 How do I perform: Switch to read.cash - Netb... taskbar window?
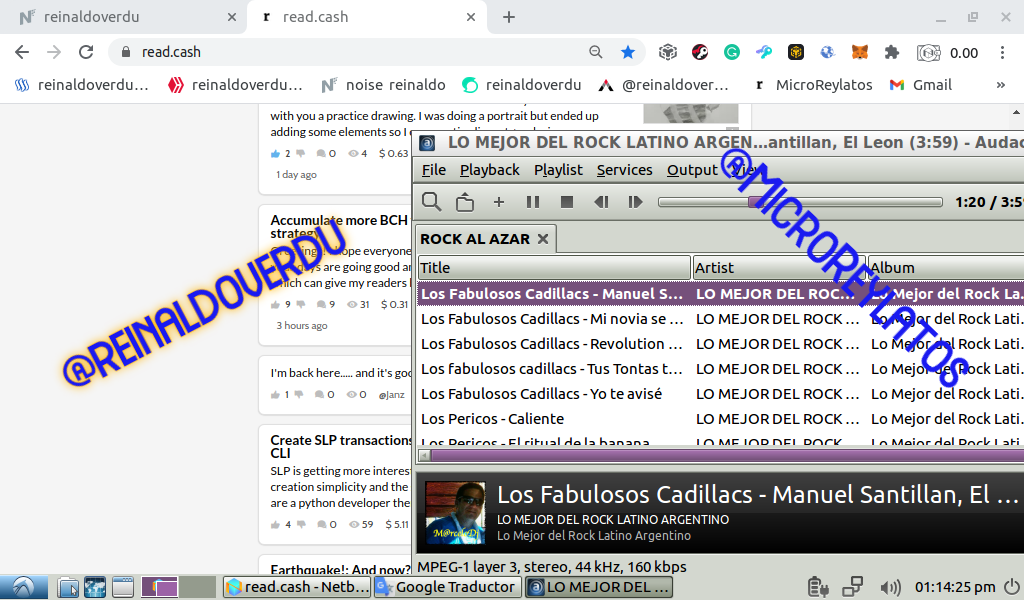tap(297, 587)
